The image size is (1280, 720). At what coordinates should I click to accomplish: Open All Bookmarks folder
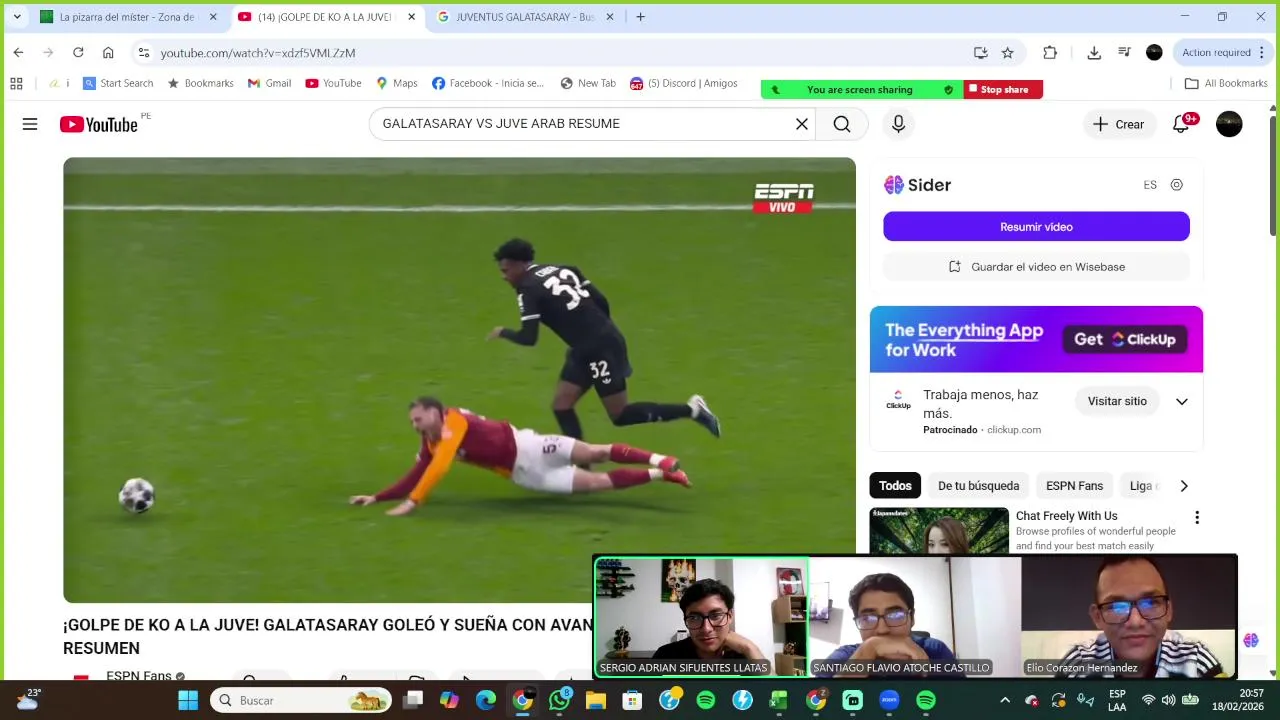tap(1226, 83)
